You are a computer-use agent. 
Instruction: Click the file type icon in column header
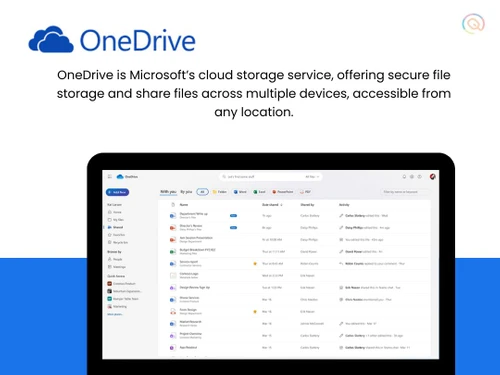pyautogui.click(x=173, y=205)
